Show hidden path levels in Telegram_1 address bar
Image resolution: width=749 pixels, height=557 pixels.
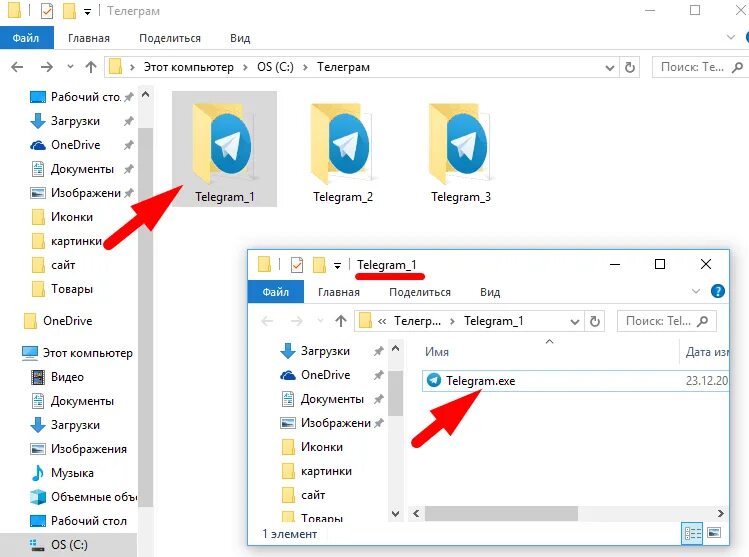[382, 321]
